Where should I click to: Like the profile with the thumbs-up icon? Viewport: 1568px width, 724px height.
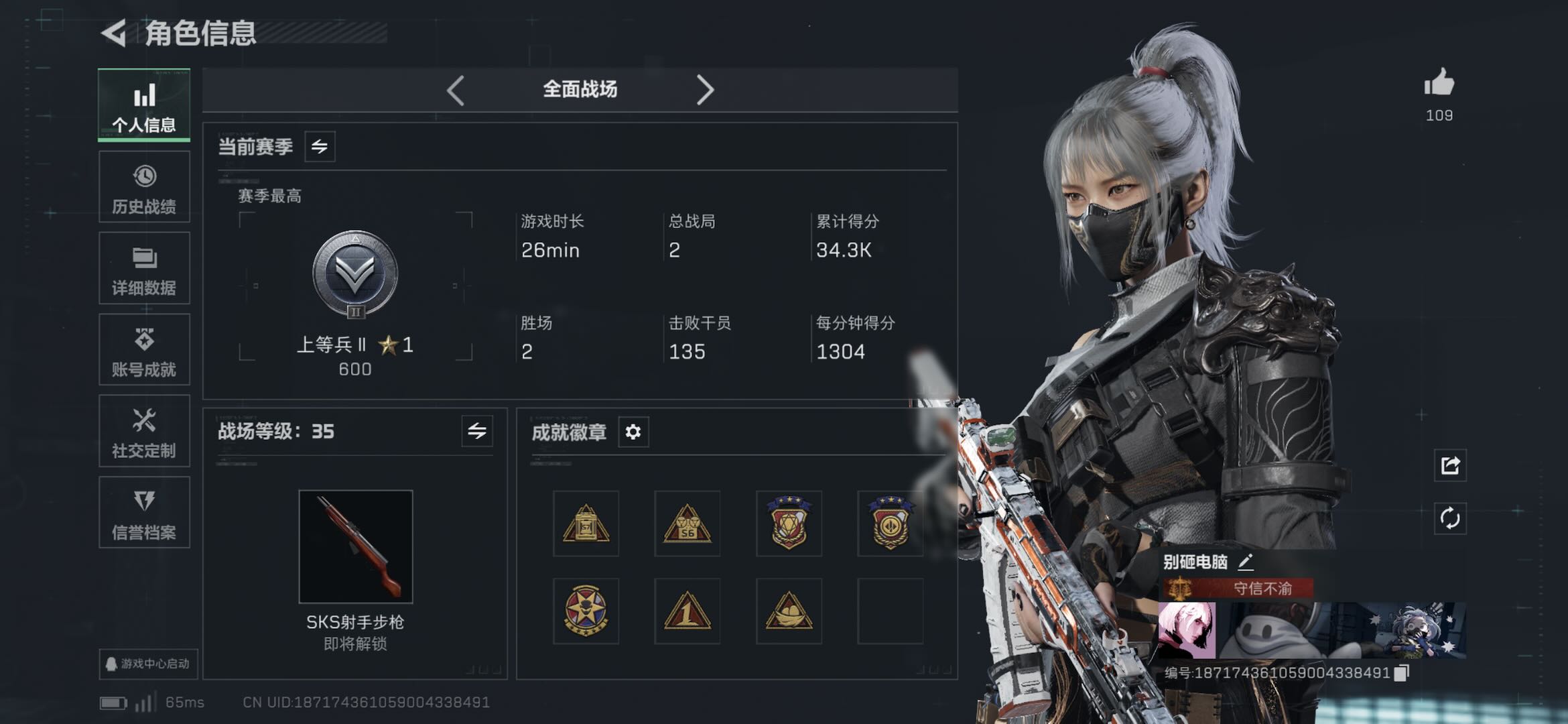pyautogui.click(x=1439, y=82)
